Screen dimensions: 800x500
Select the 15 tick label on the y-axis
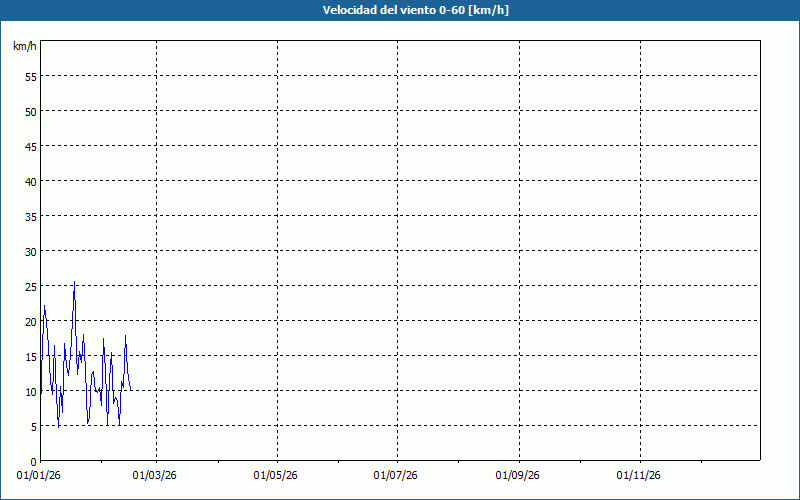click(30, 356)
